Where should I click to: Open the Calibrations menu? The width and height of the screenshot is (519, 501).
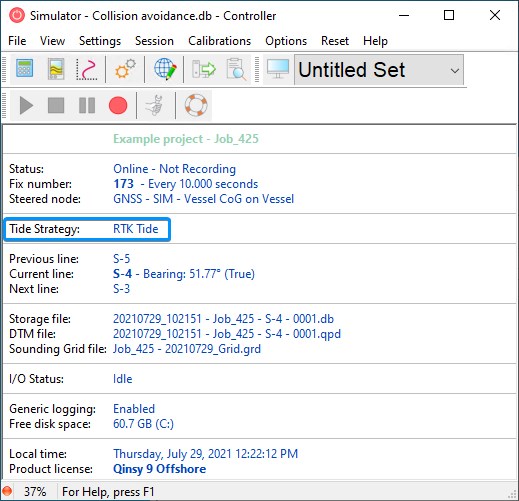pos(219,41)
